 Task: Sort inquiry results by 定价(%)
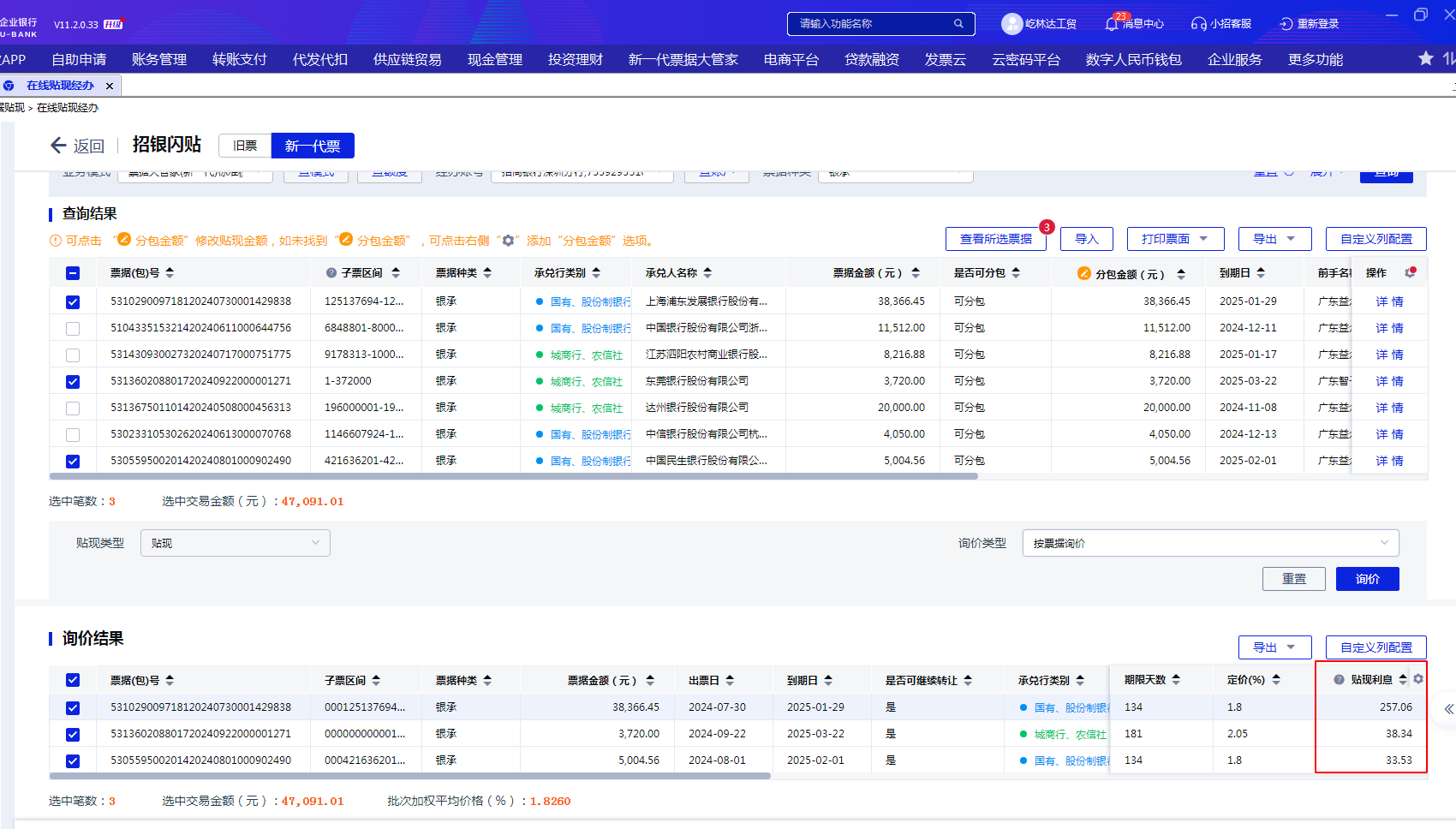(1276, 679)
